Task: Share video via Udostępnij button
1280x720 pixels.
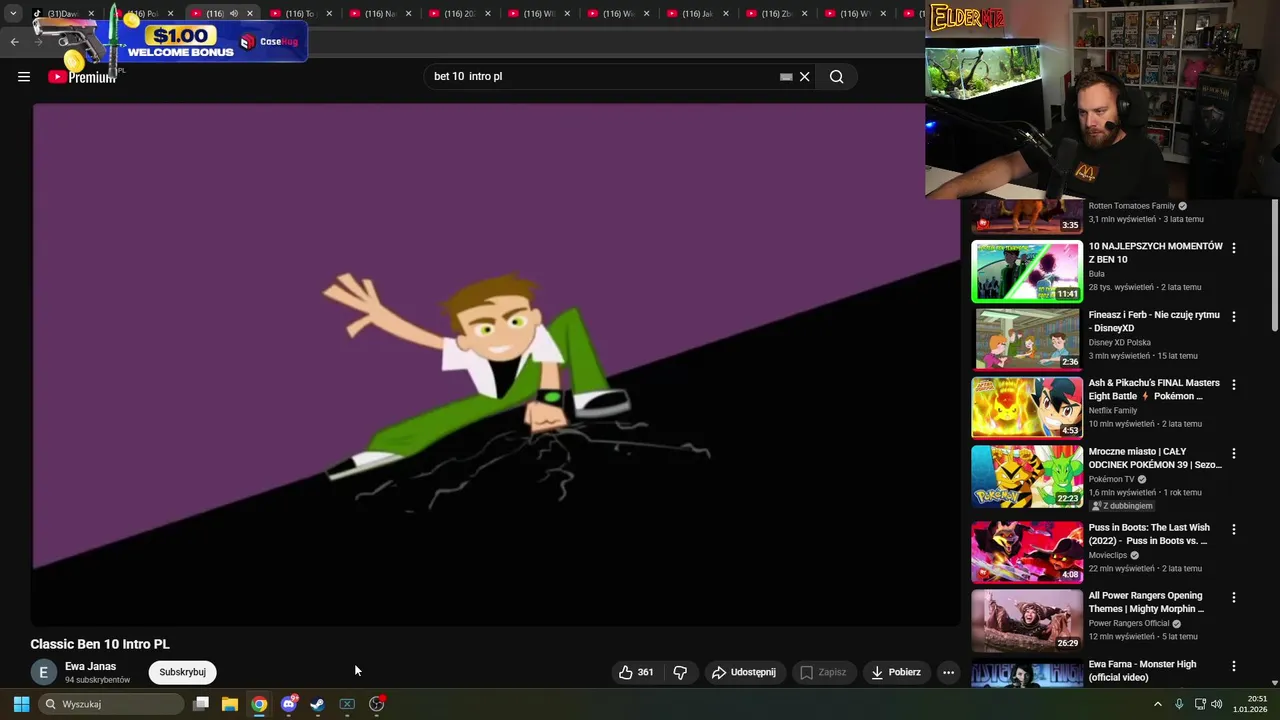Action: (744, 672)
